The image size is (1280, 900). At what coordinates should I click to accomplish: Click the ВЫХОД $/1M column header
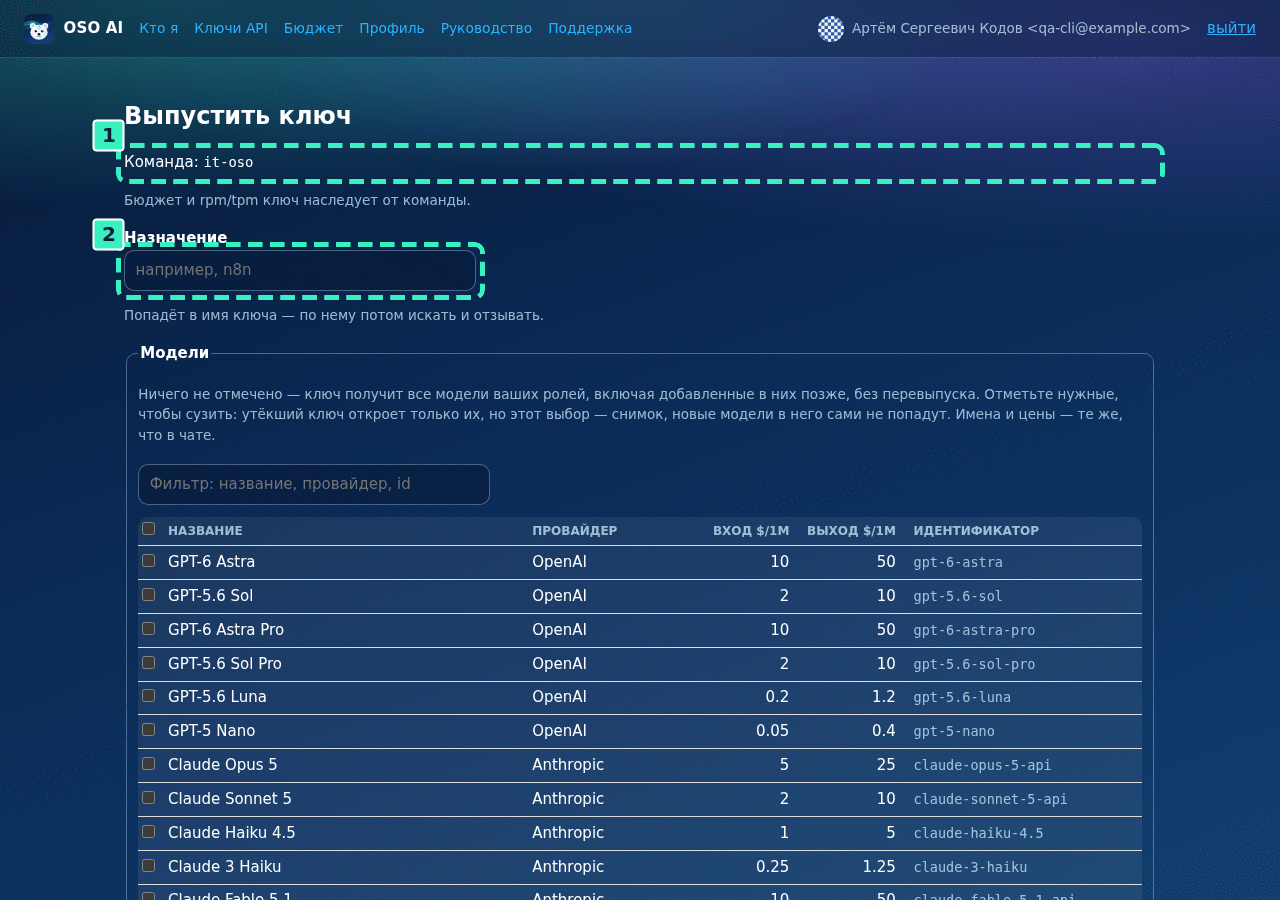pyautogui.click(x=851, y=531)
